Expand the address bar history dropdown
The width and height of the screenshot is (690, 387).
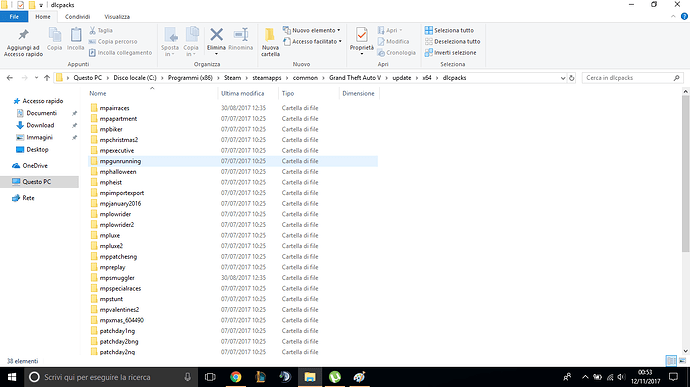pyautogui.click(x=563, y=78)
